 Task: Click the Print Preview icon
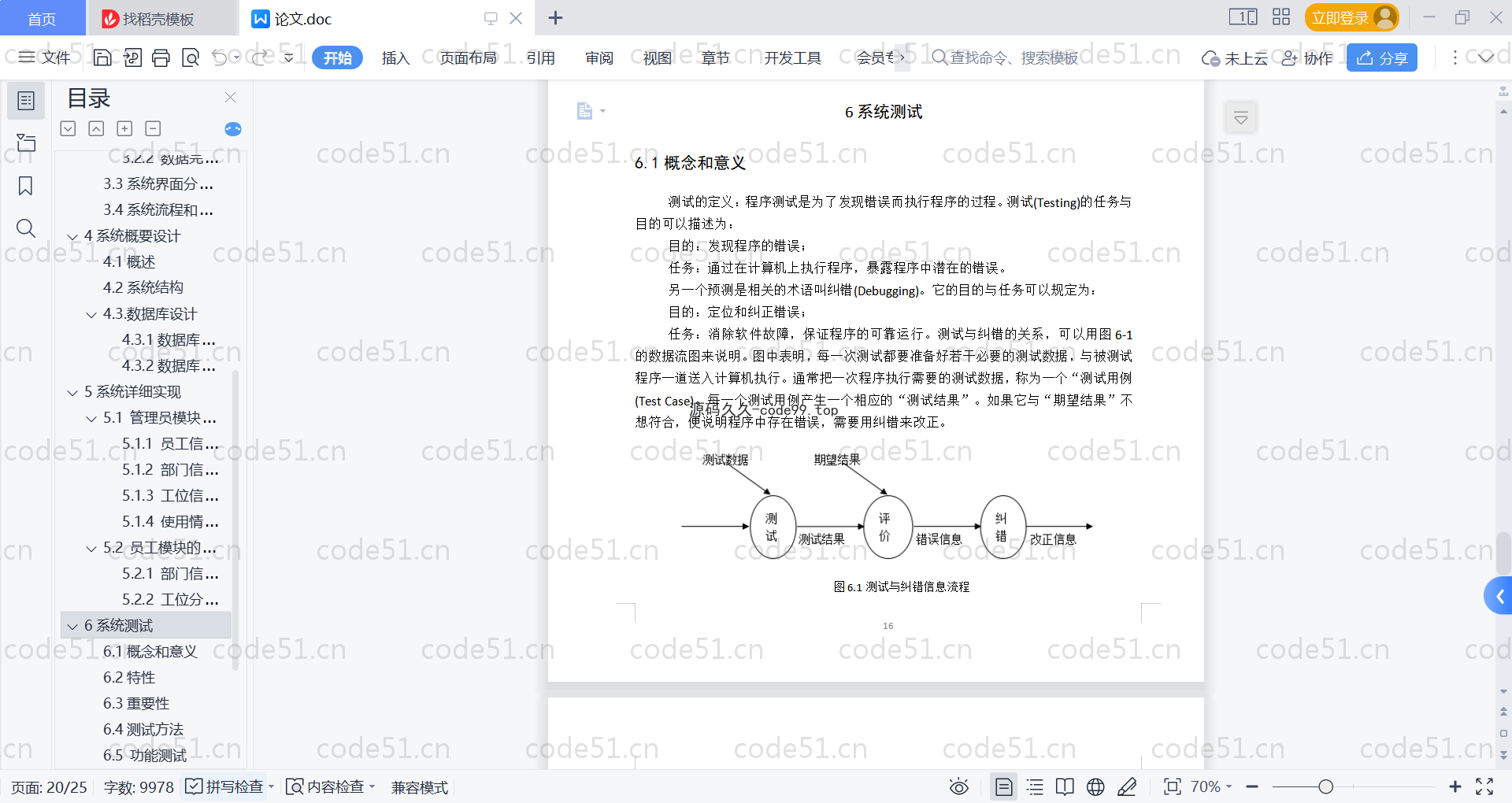(x=190, y=57)
